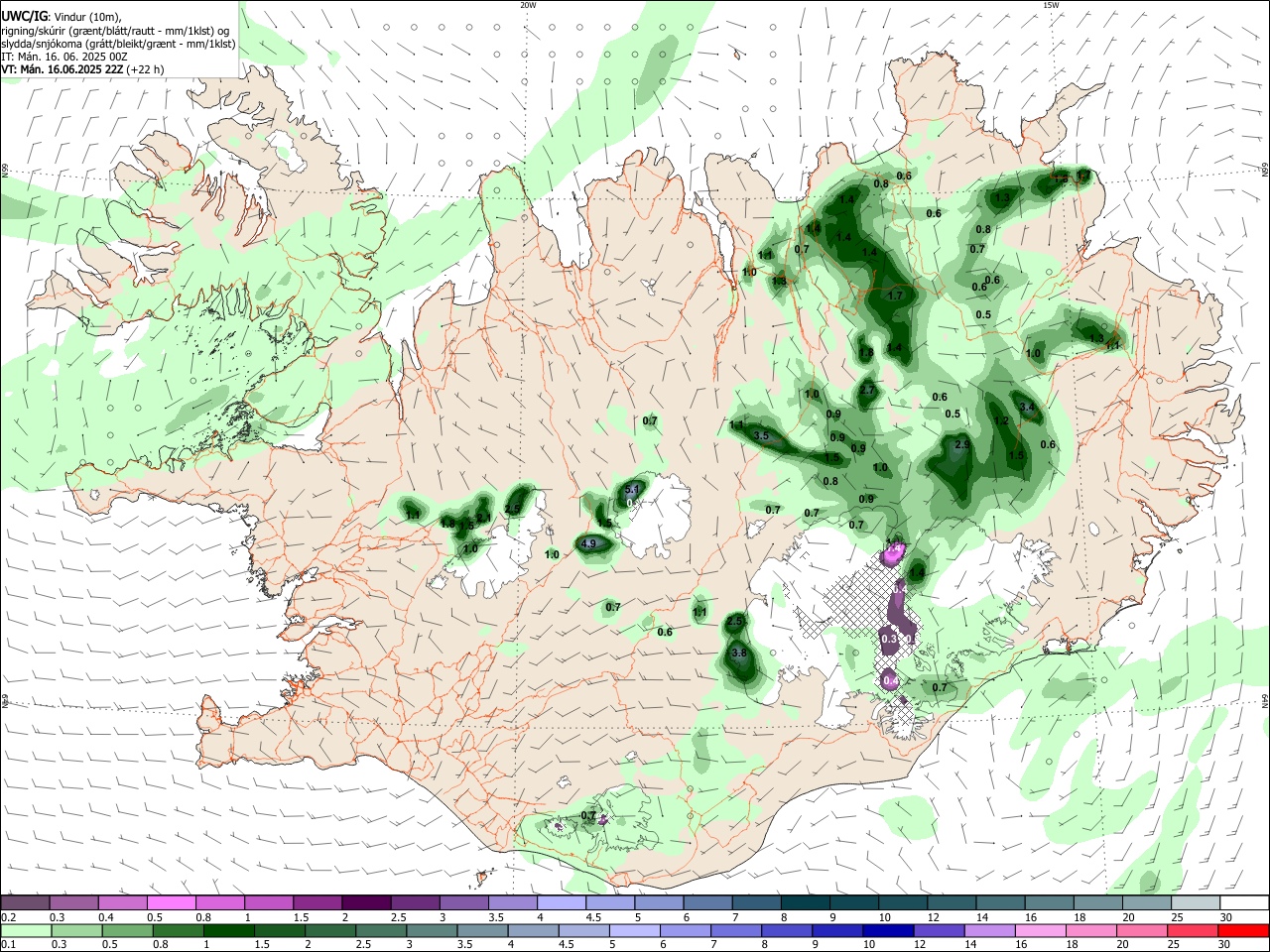Click the 4.9 precipitation value on the map
1270x952 pixels.
588,543
